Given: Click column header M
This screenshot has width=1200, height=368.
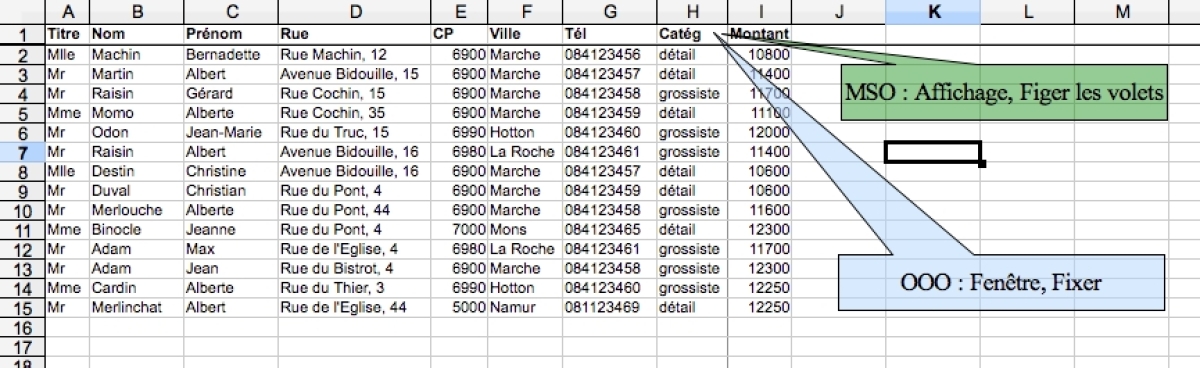Looking at the screenshot, I should pyautogui.click(x=1122, y=11).
